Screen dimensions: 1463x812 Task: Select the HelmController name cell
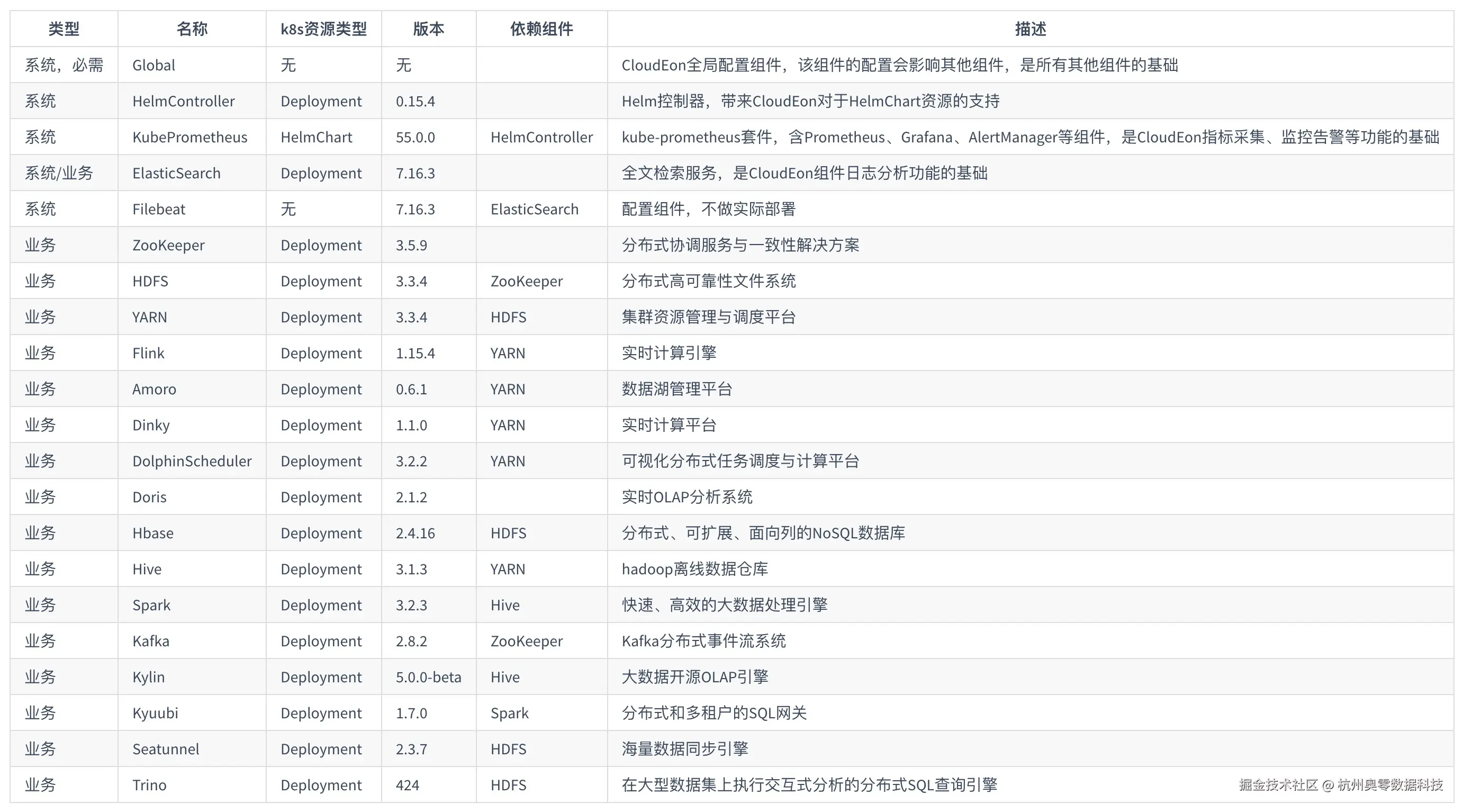tap(183, 101)
